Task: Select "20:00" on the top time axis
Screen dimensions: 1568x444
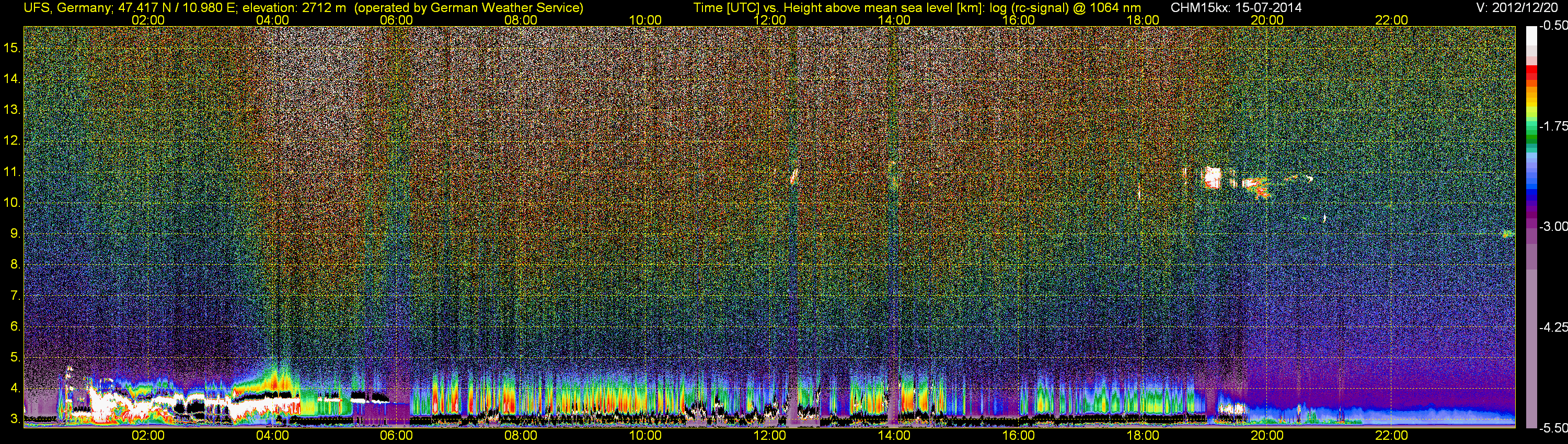Action: [1267, 20]
